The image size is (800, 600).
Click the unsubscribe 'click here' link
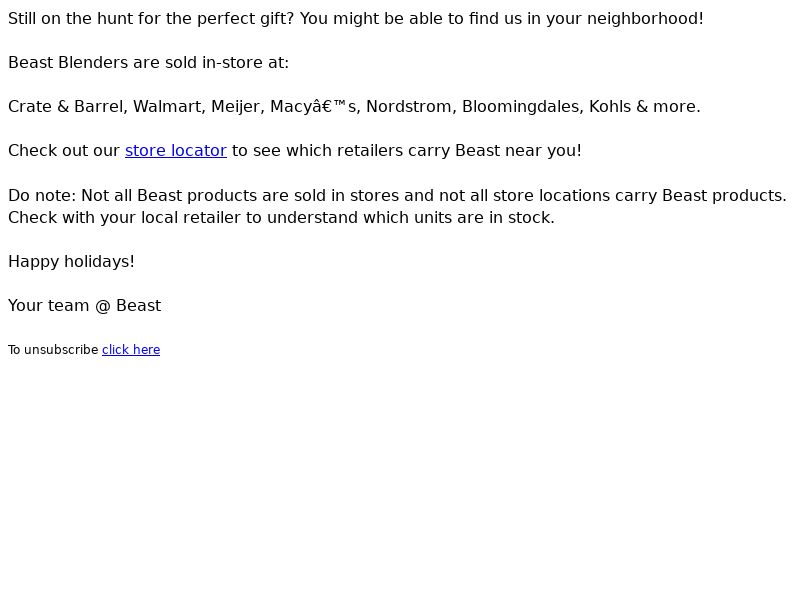point(131,350)
